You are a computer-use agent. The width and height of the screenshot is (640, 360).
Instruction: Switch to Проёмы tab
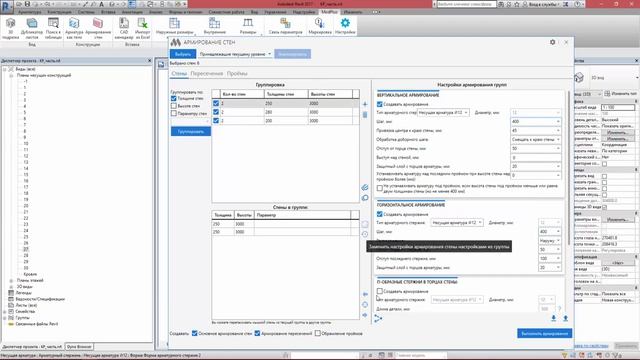pos(237,73)
